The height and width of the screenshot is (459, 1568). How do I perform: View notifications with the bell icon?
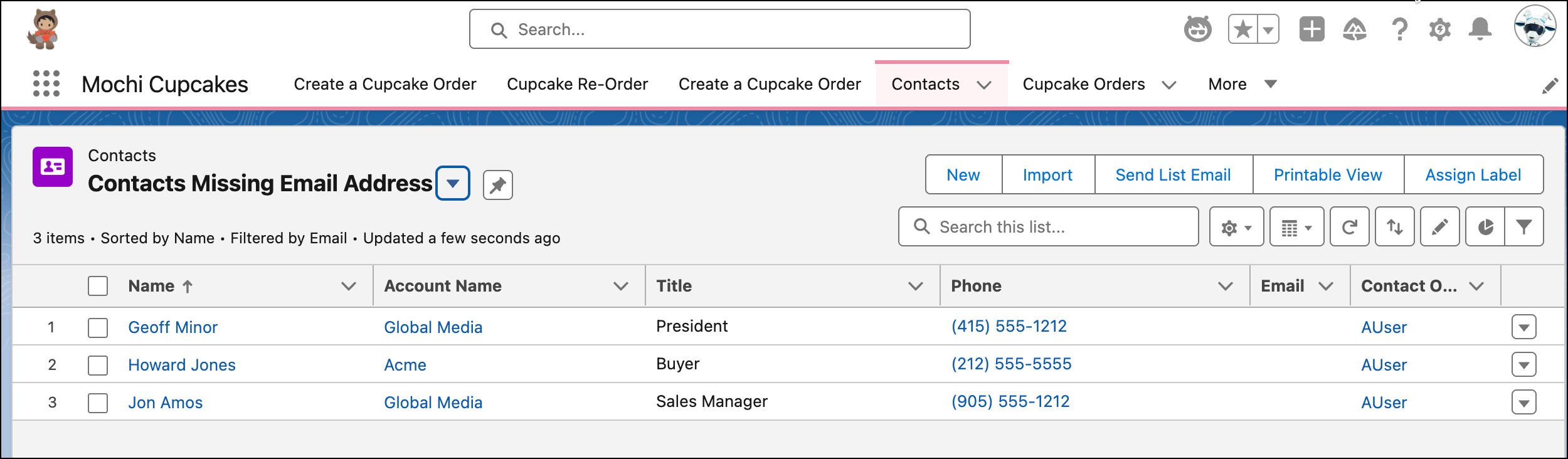coord(1480,29)
